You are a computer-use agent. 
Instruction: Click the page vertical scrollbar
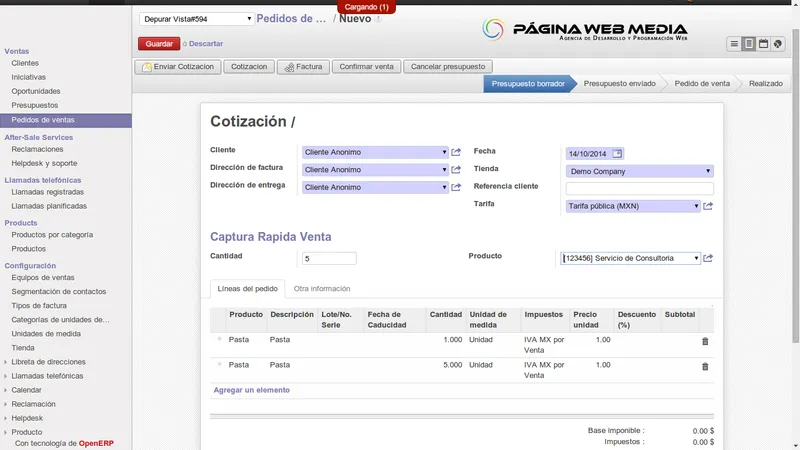(796, 186)
